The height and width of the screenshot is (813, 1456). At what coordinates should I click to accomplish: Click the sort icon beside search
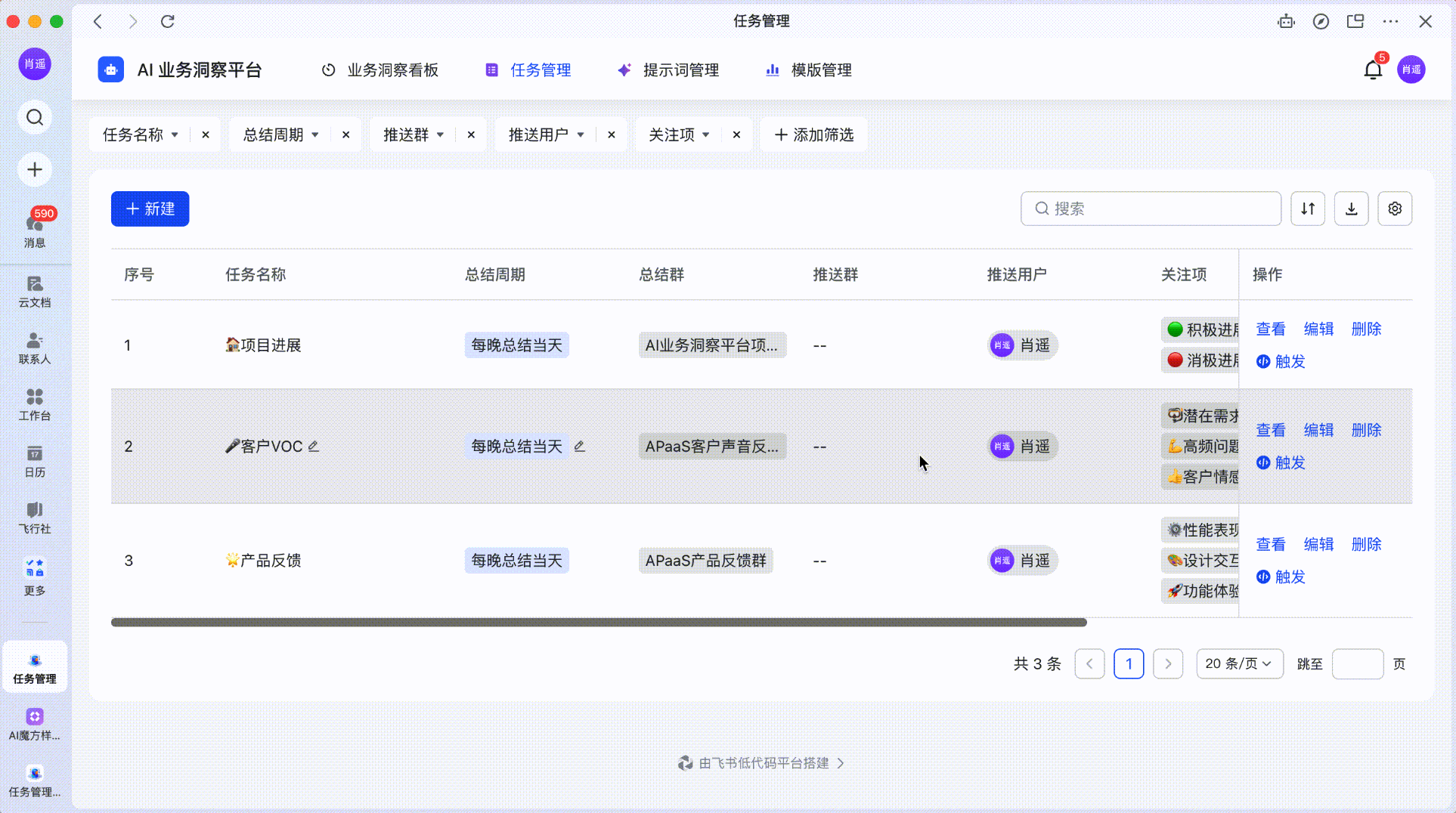[x=1307, y=209]
